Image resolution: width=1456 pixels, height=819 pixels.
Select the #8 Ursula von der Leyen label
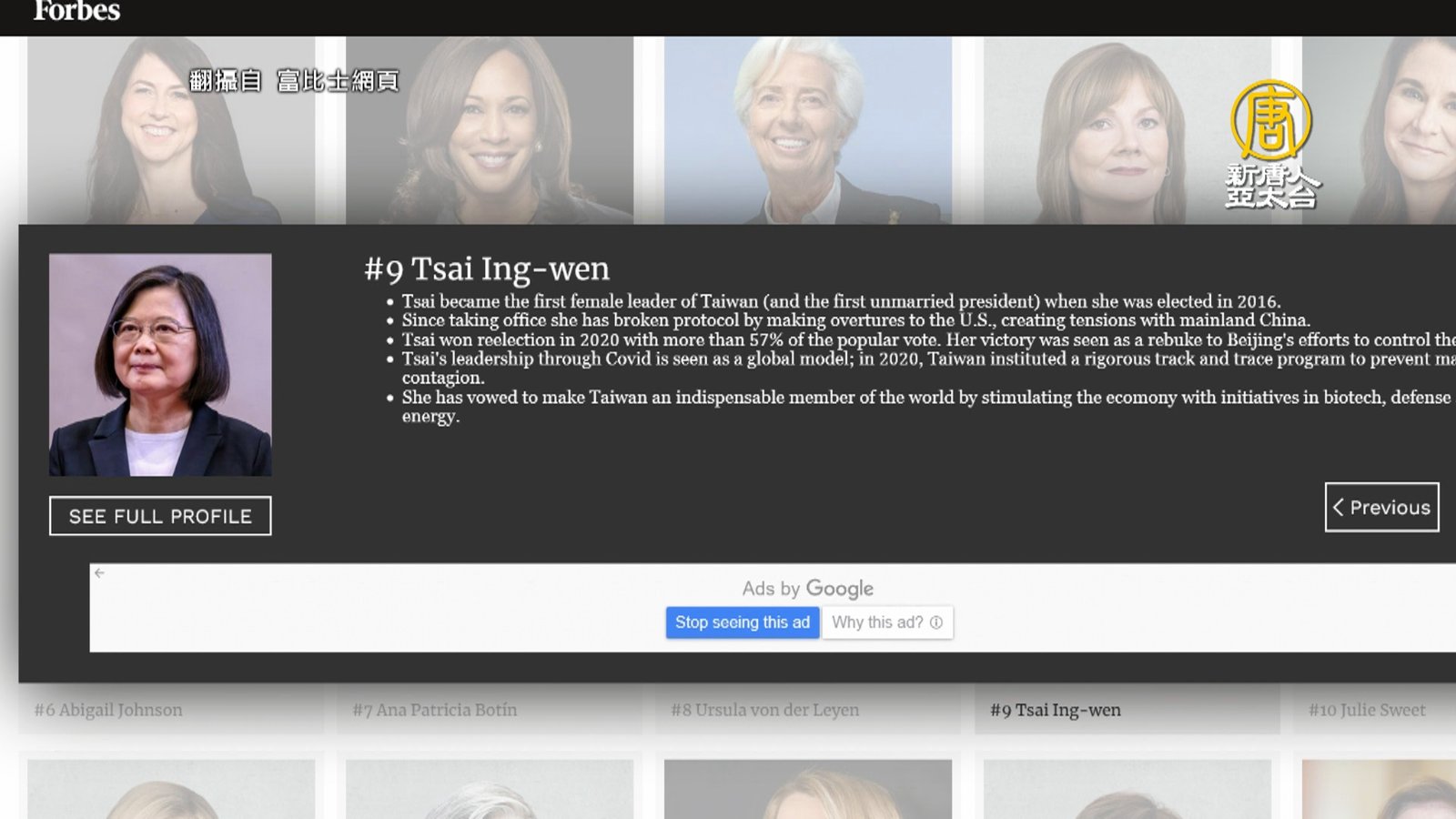[764, 710]
